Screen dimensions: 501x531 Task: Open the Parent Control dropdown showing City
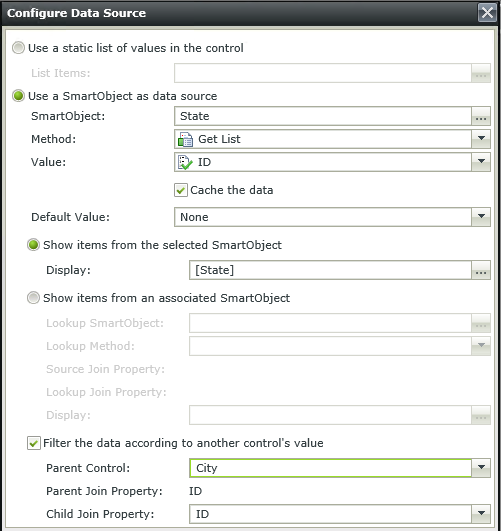[340, 468]
